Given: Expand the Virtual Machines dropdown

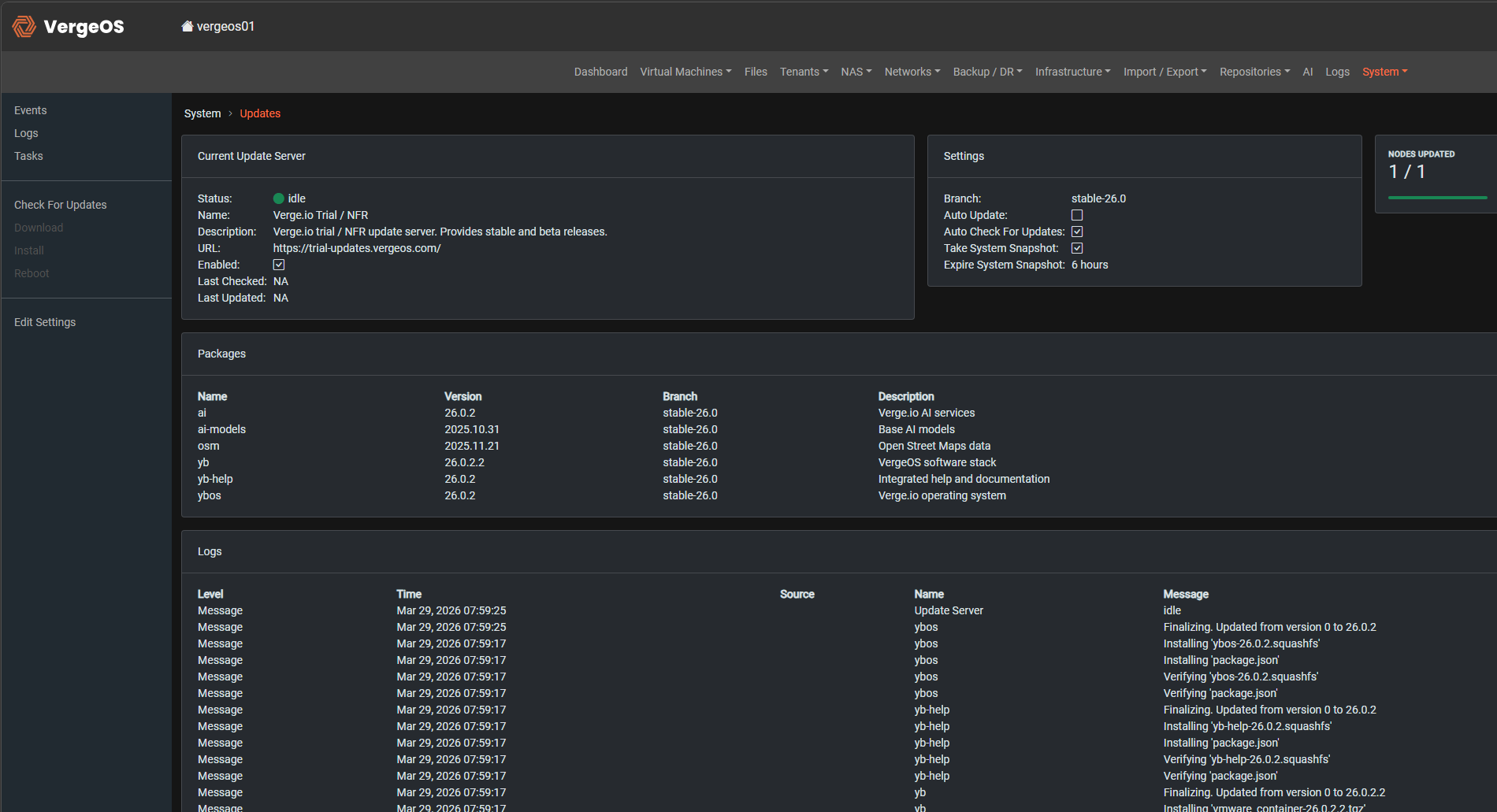Looking at the screenshot, I should click(x=685, y=72).
